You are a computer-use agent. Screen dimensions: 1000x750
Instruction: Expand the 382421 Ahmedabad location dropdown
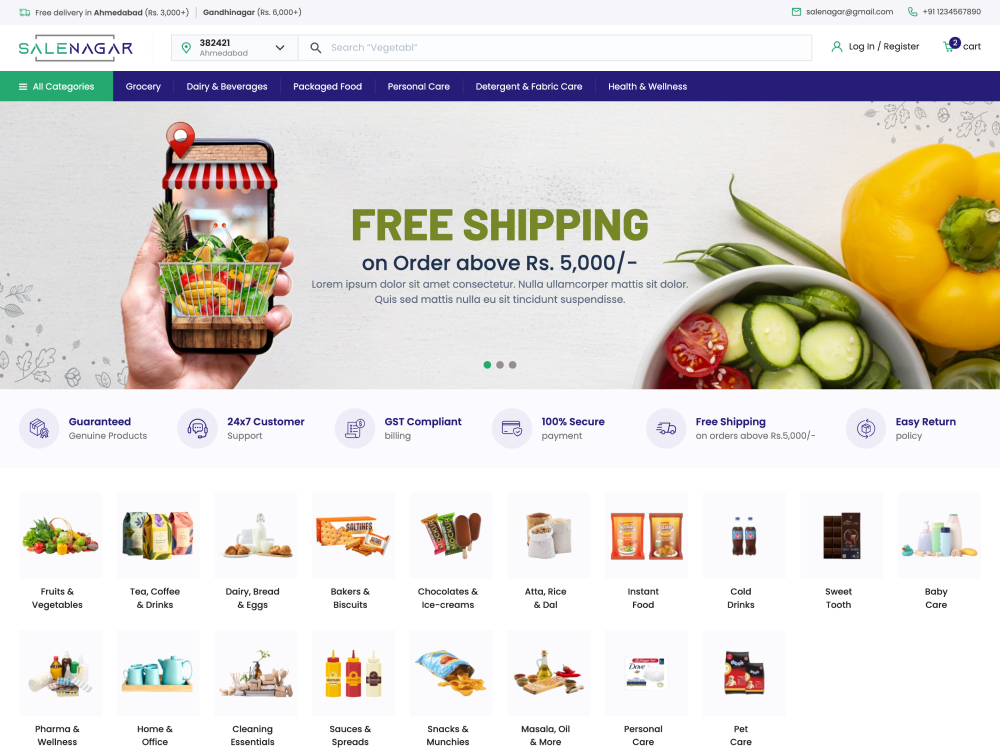(x=235, y=48)
